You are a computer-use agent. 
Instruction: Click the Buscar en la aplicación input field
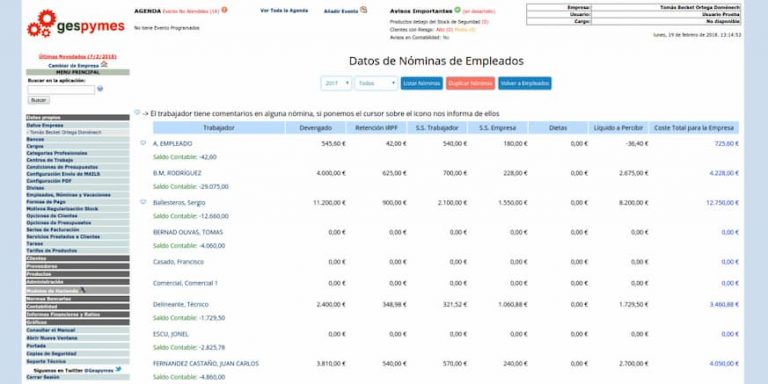(61, 90)
